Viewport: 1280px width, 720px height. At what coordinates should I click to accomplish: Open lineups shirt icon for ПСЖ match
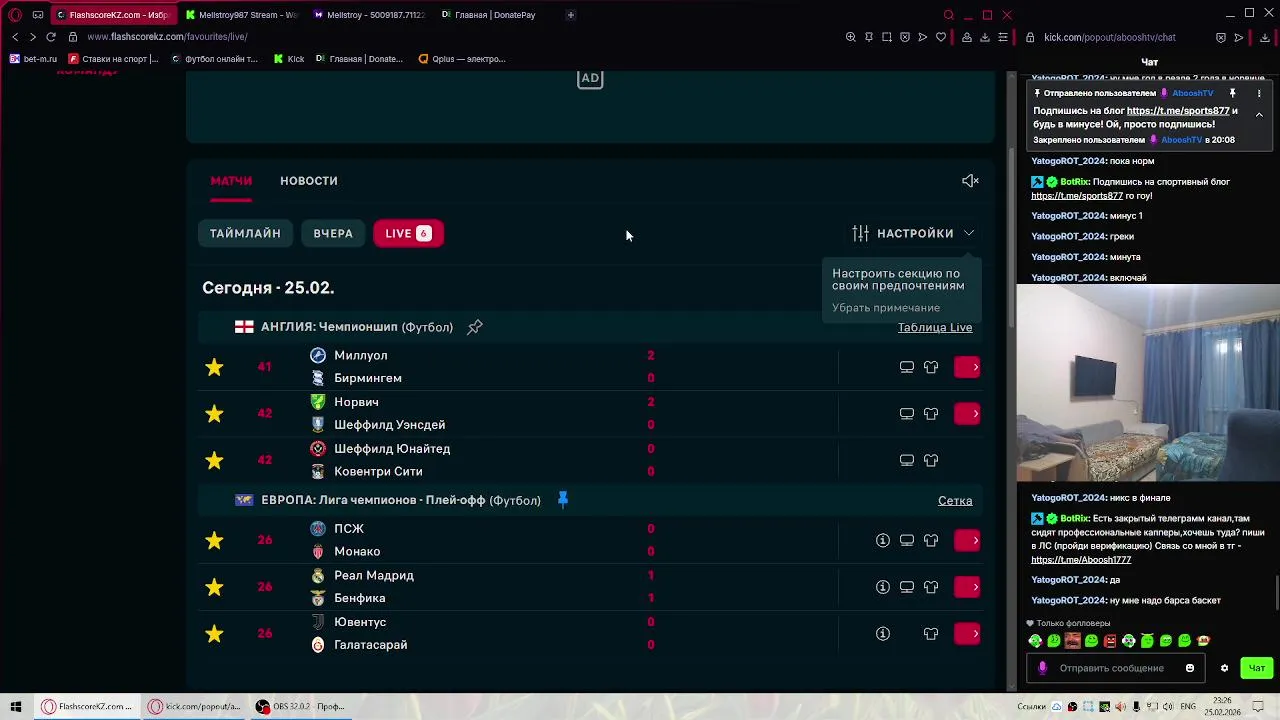pyautogui.click(x=931, y=540)
